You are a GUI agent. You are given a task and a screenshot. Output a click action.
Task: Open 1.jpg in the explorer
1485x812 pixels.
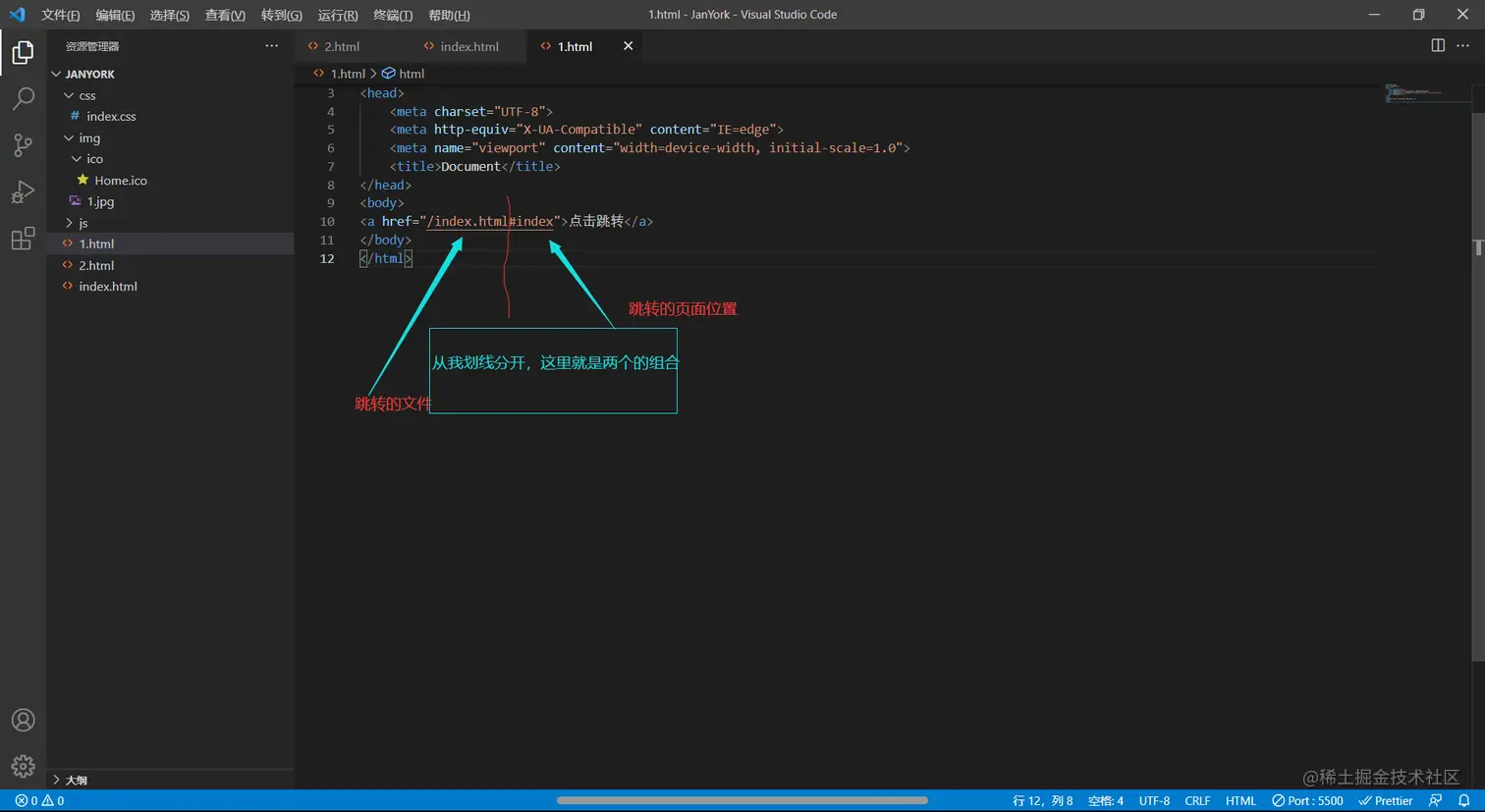[170, 201]
